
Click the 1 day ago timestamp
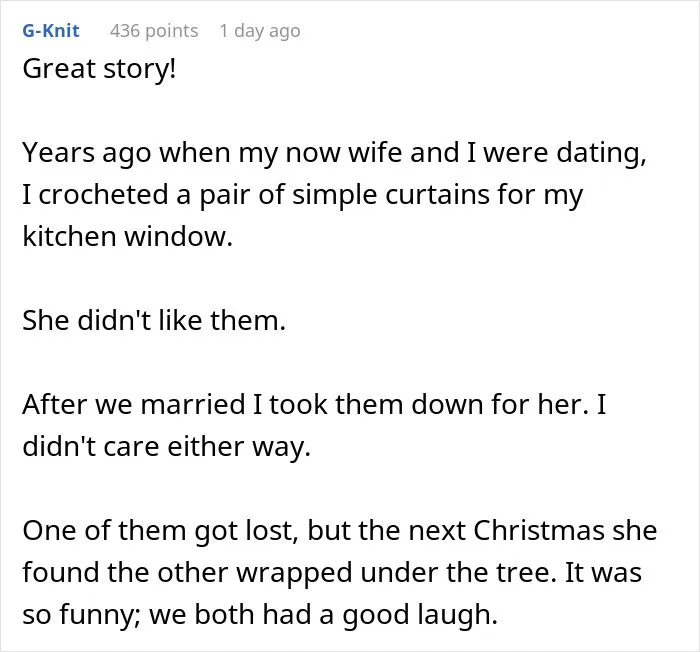pyautogui.click(x=260, y=31)
